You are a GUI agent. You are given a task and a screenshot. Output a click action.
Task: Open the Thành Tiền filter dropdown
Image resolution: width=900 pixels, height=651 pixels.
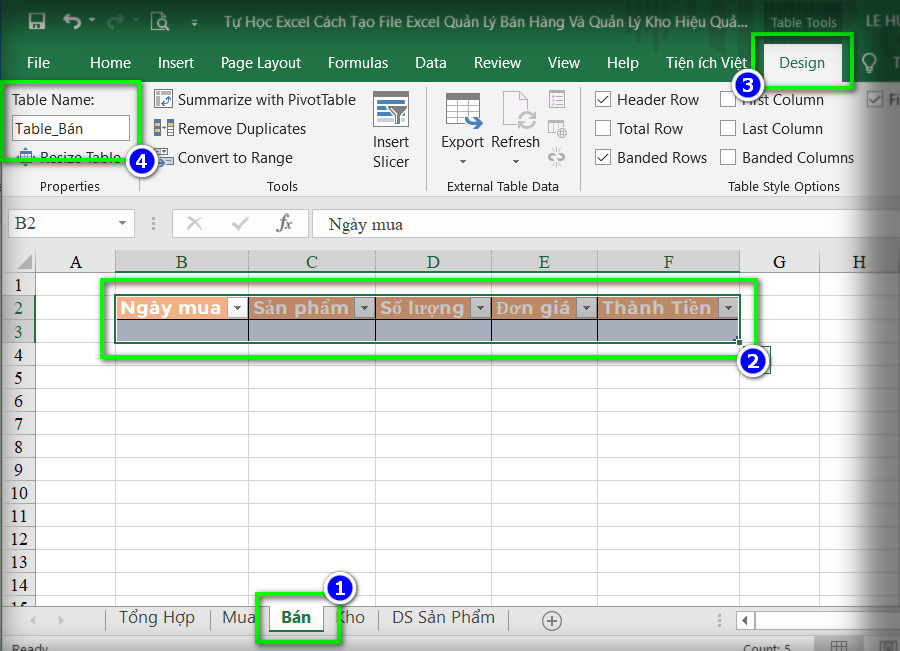[x=728, y=308]
